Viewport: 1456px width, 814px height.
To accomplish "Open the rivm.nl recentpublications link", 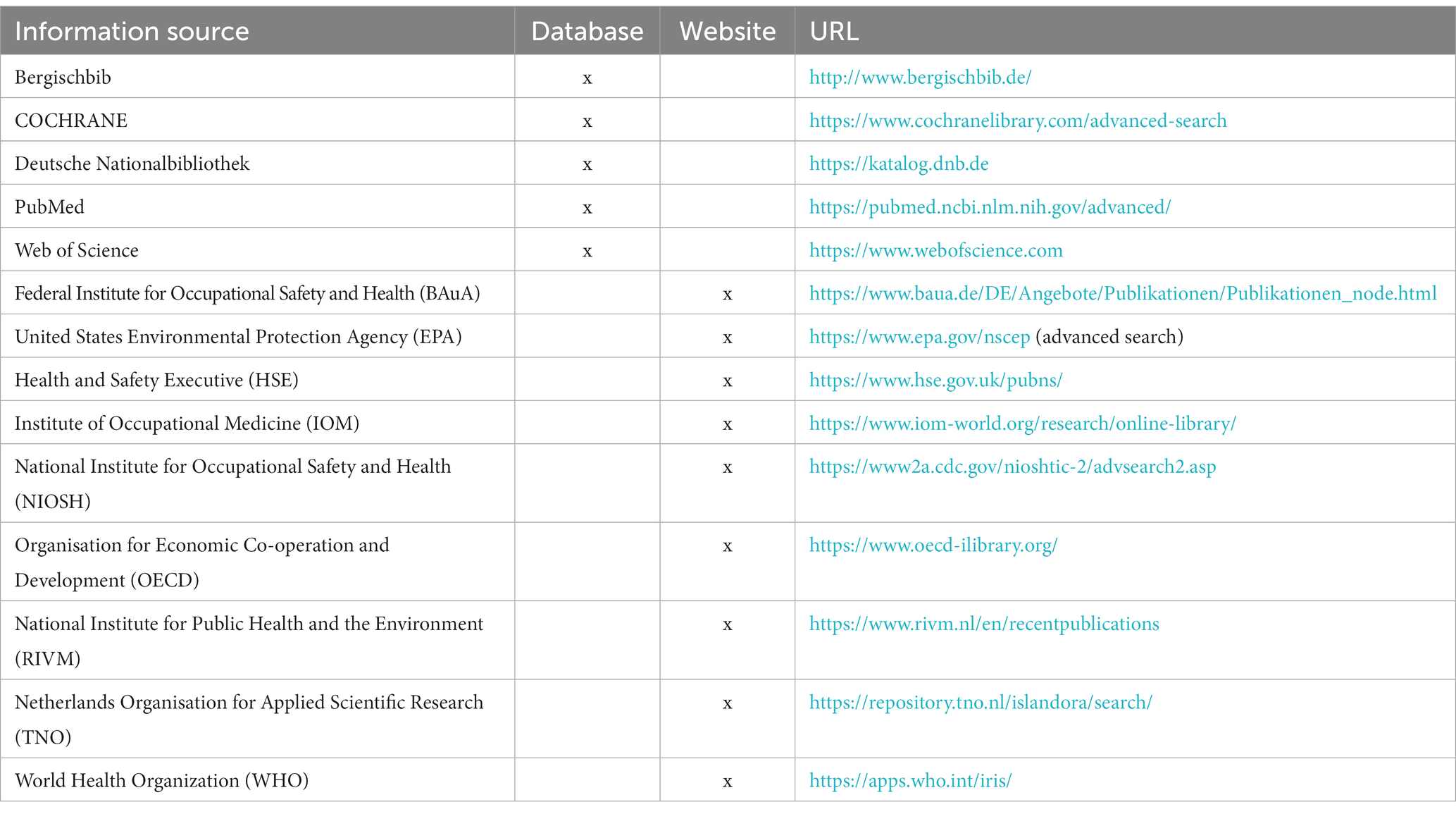I will coord(984,624).
